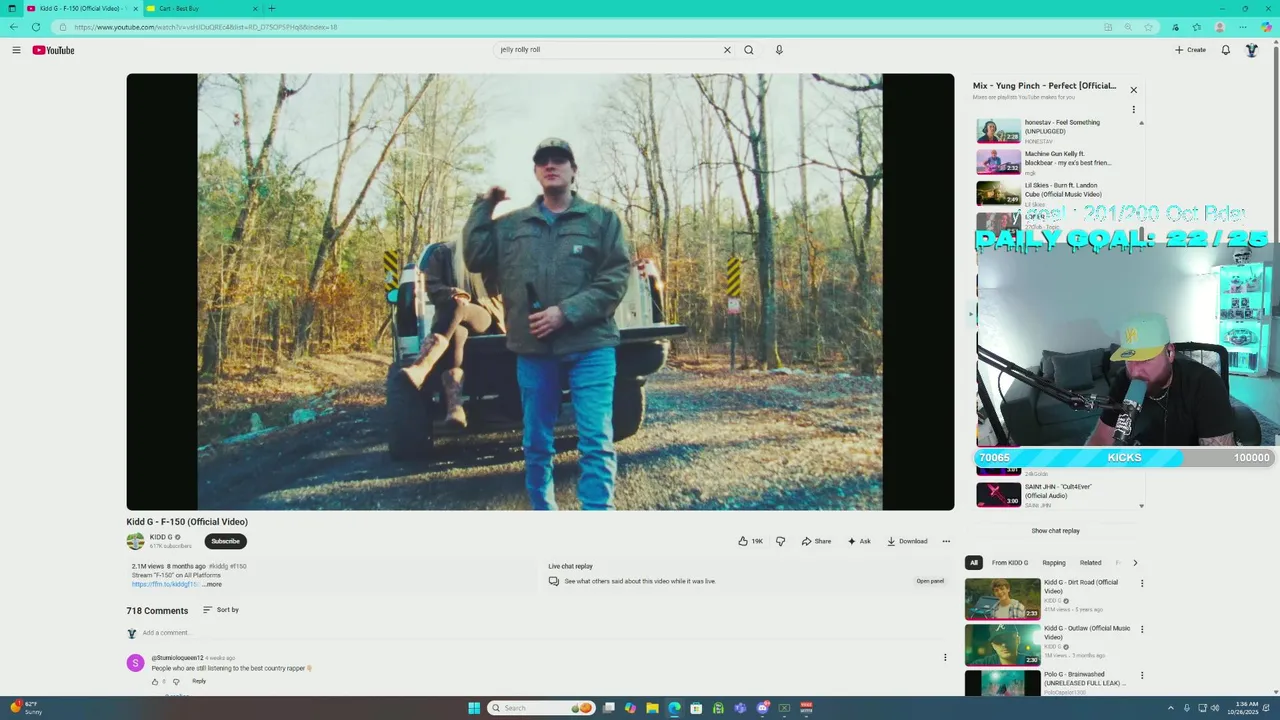Open the browser profile icon
Image resolution: width=1280 pixels, height=720 pixels.
1220,27
